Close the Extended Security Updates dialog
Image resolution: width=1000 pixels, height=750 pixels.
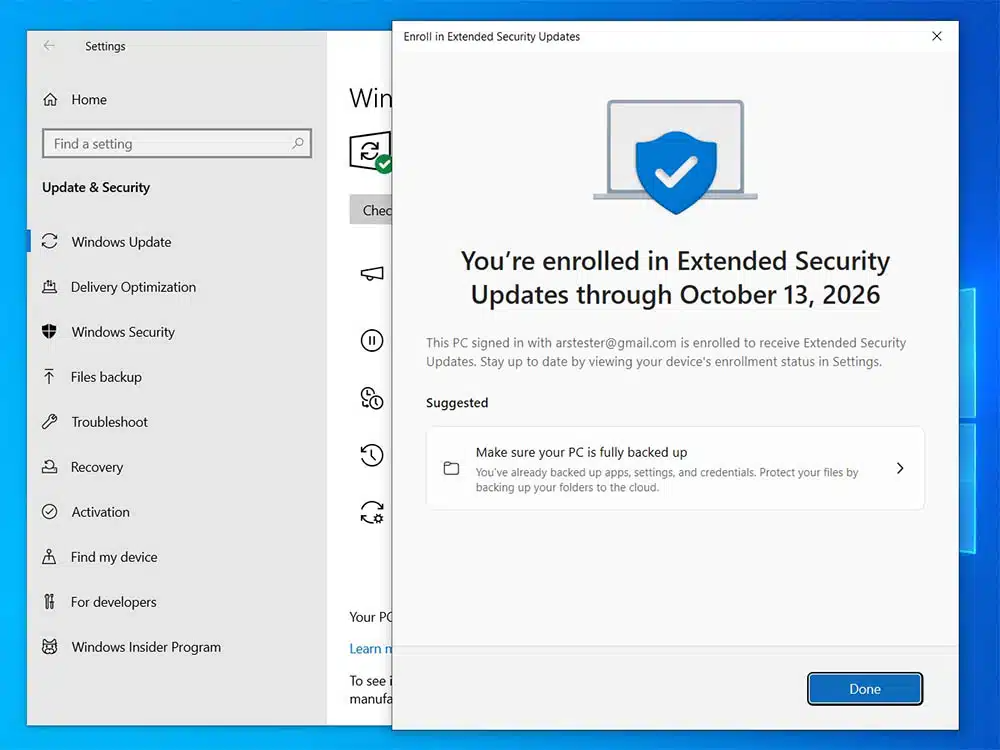(x=936, y=36)
